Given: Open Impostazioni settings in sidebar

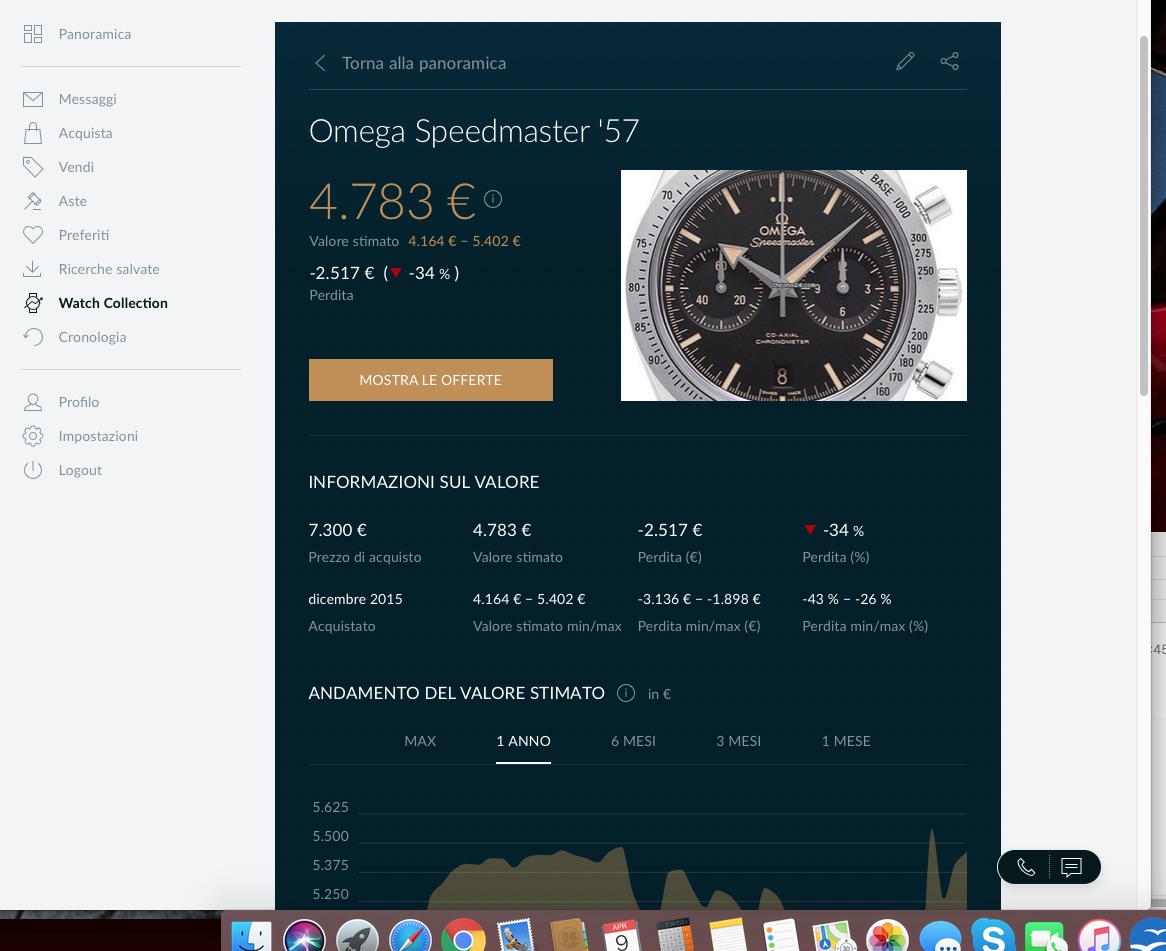Looking at the screenshot, I should (x=98, y=436).
